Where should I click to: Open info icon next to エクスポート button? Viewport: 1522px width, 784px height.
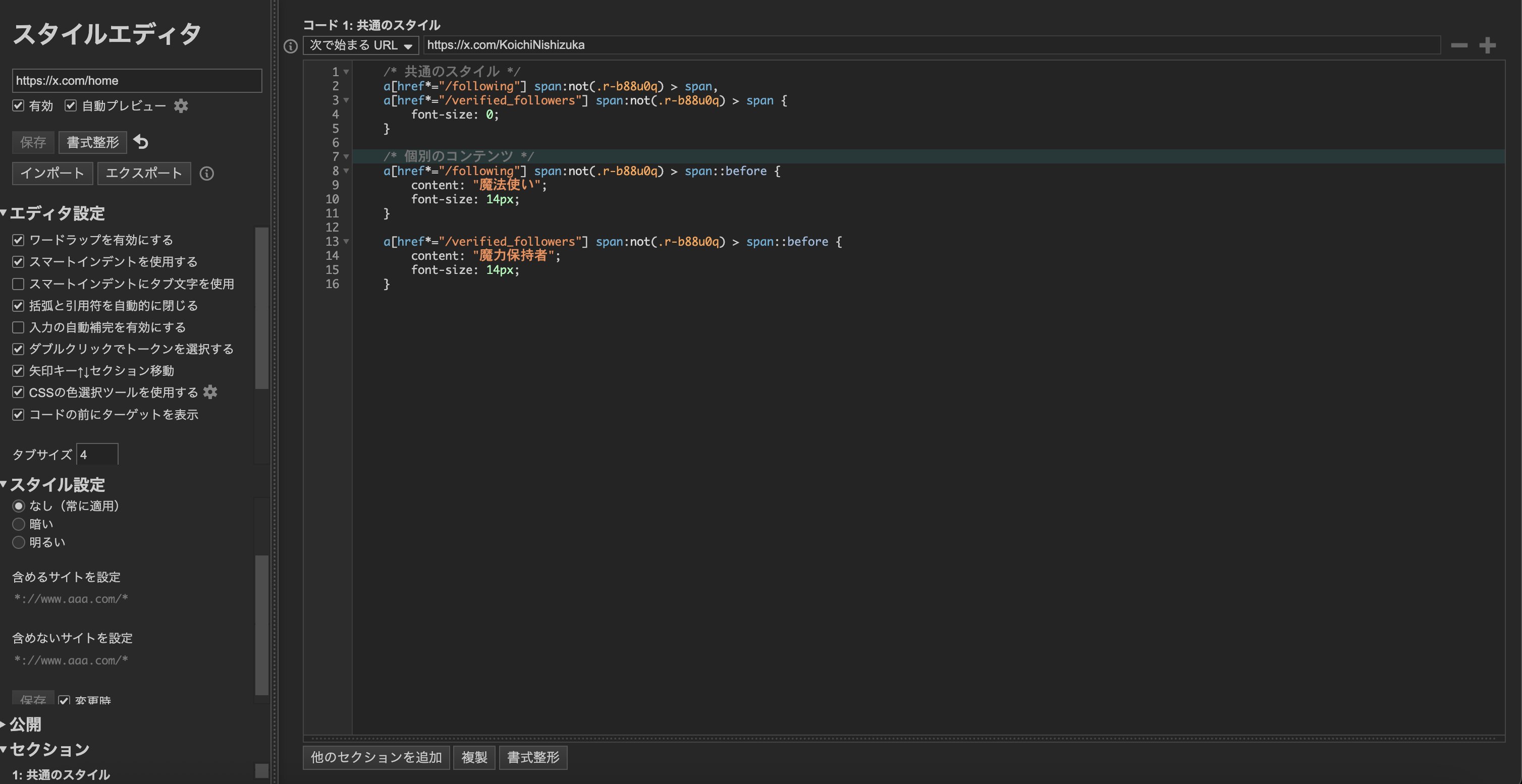[x=206, y=173]
